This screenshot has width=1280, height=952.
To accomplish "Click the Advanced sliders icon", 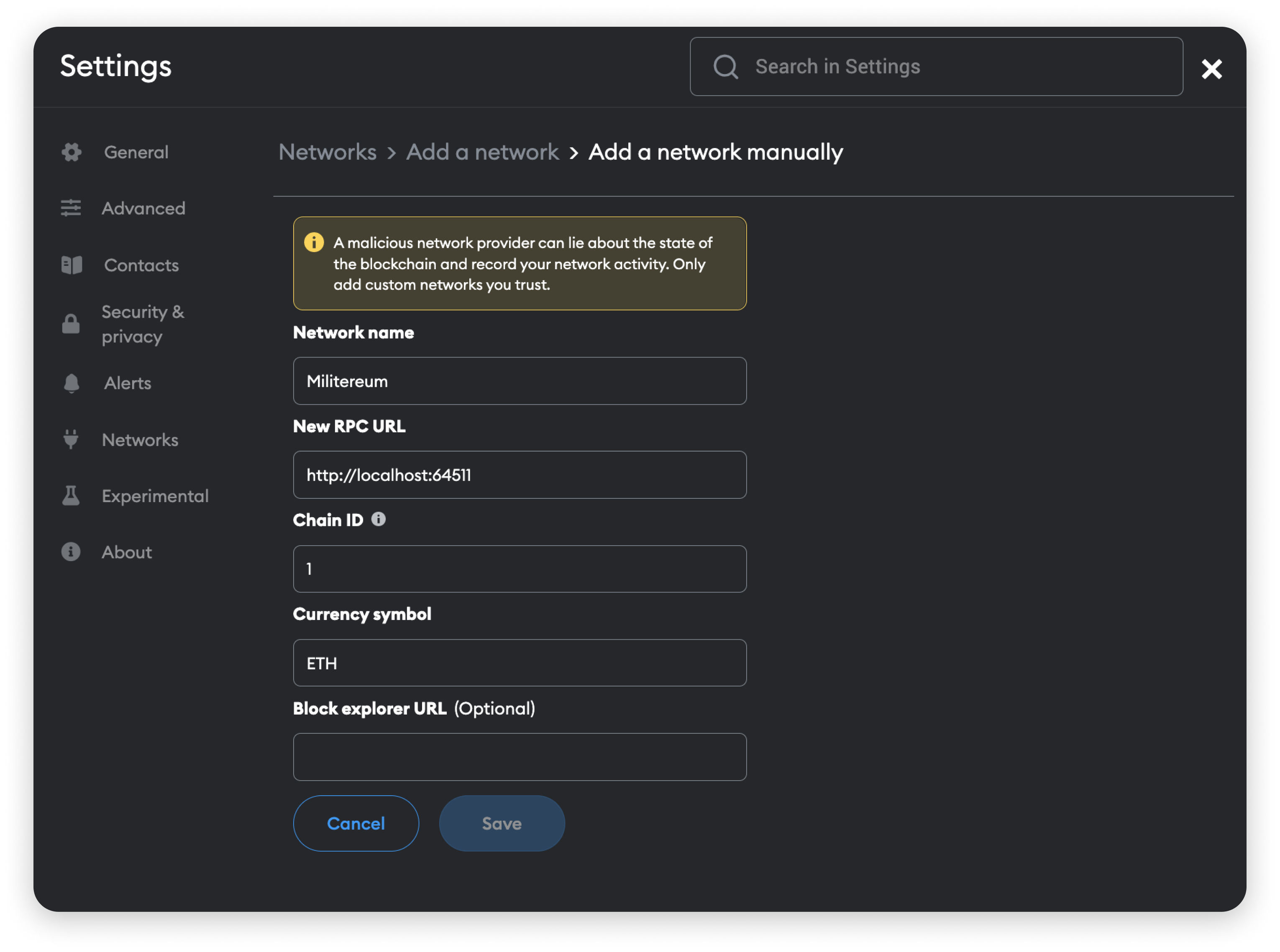I will coord(71,208).
